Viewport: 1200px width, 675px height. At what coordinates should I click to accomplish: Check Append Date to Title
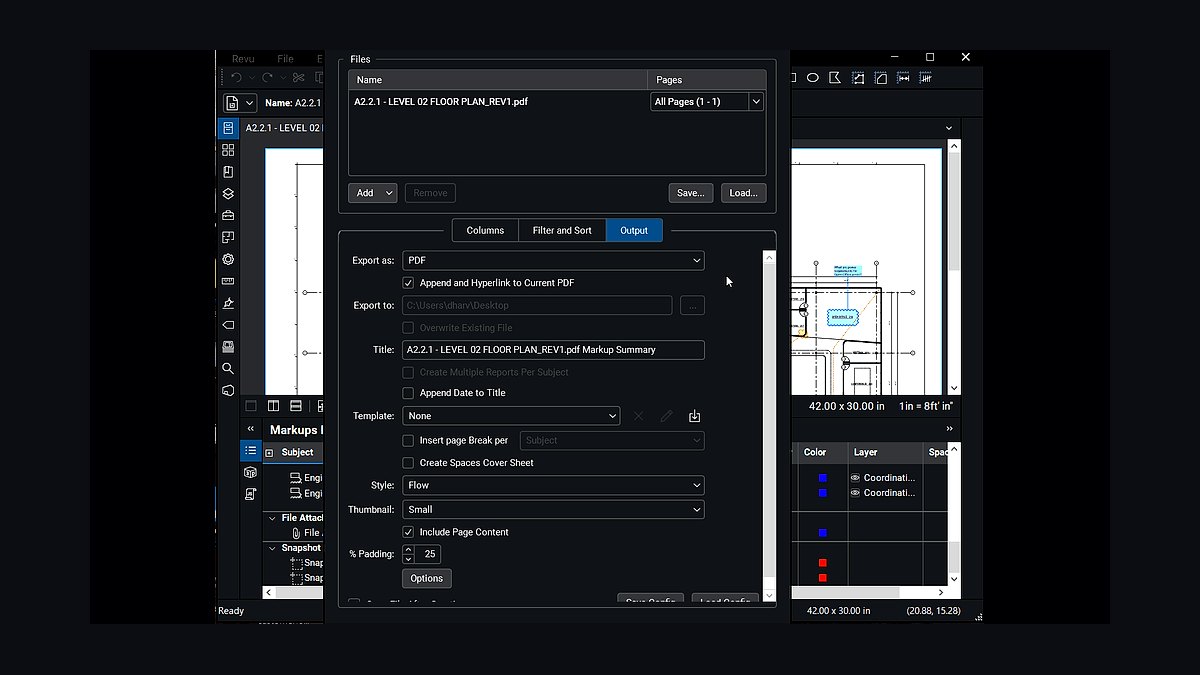click(408, 393)
